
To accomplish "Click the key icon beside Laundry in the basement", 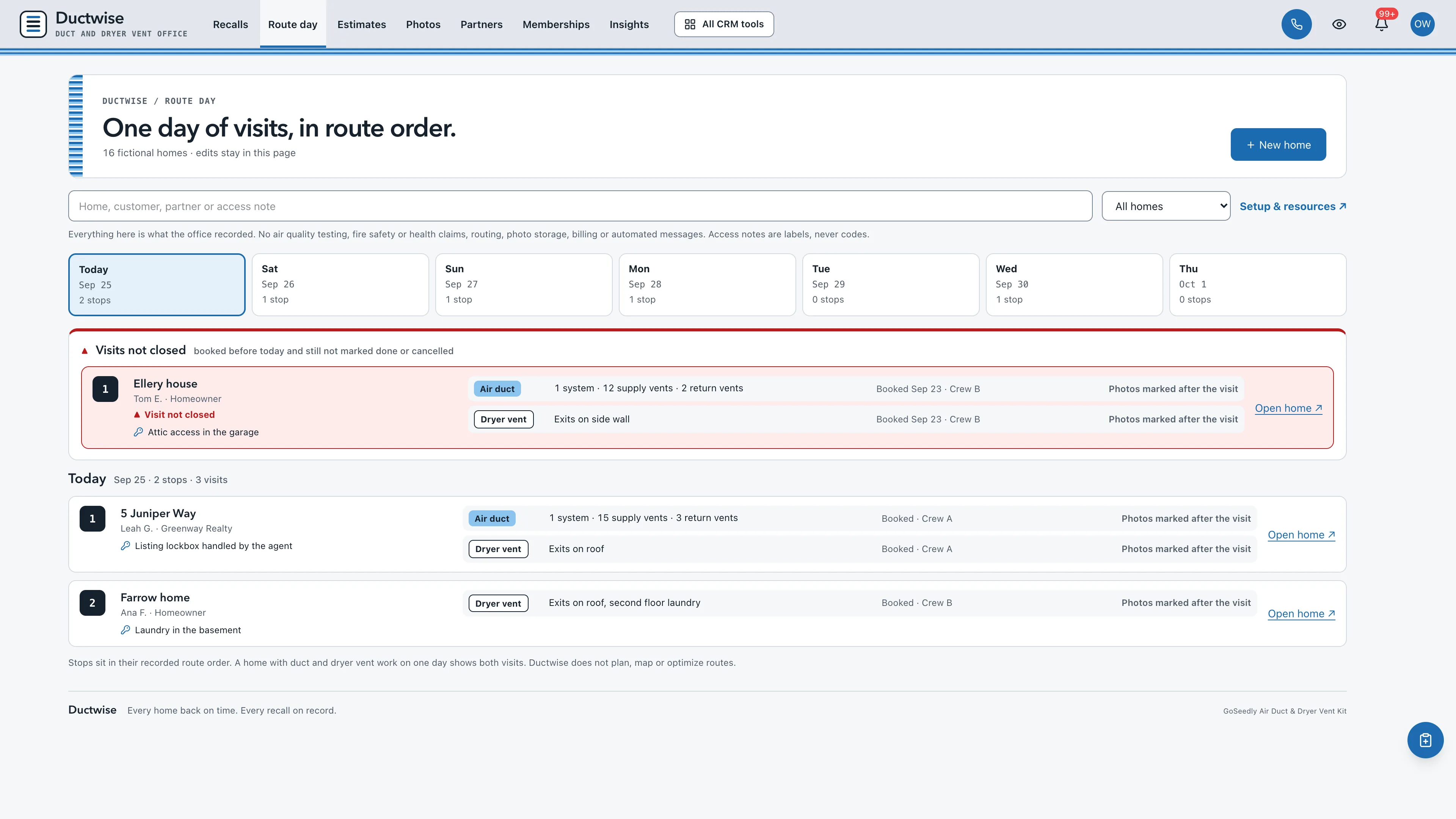I will tap(126, 630).
